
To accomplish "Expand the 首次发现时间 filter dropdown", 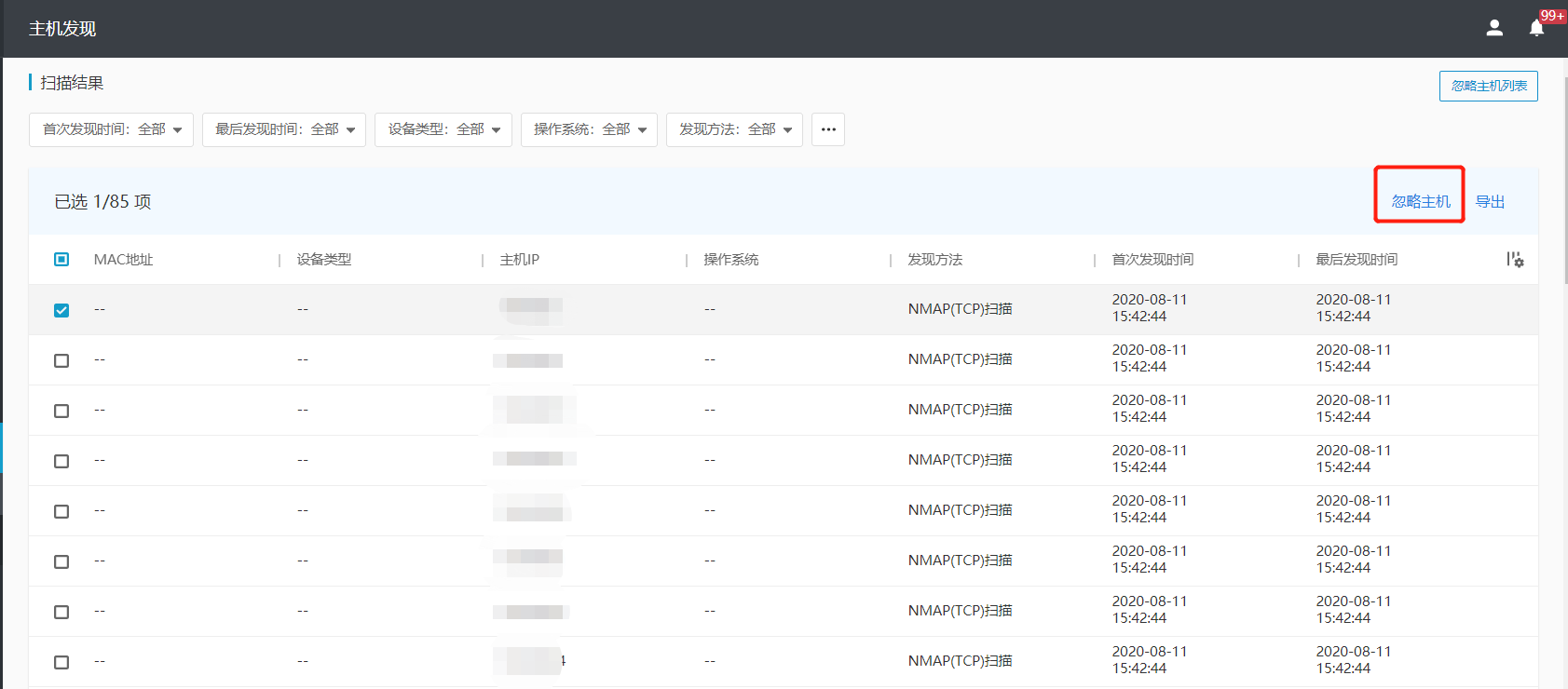I will coord(111,129).
